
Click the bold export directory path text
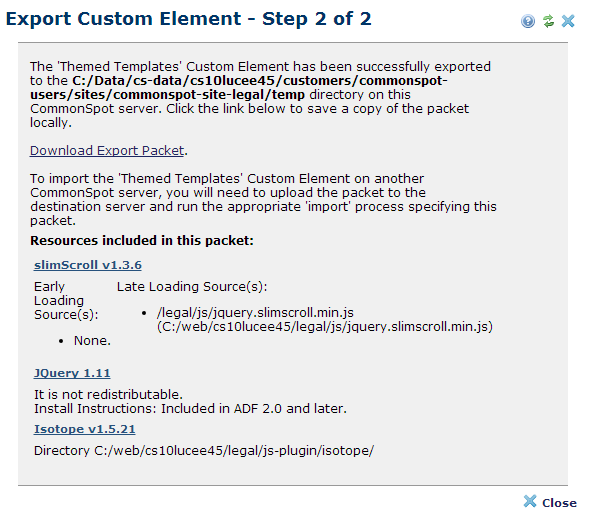click(239, 88)
